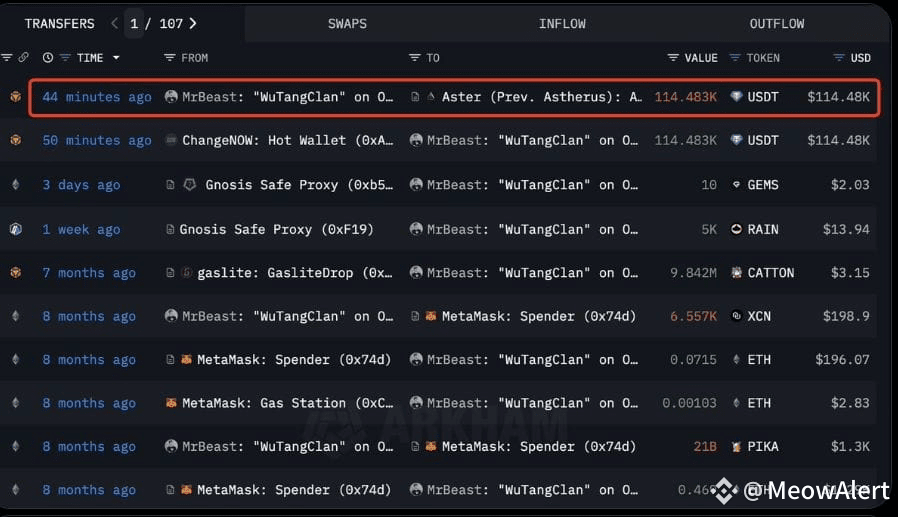This screenshot has width=898, height=517.
Task: Click ETH token icon in 0.0715 row
Action: coord(736,360)
